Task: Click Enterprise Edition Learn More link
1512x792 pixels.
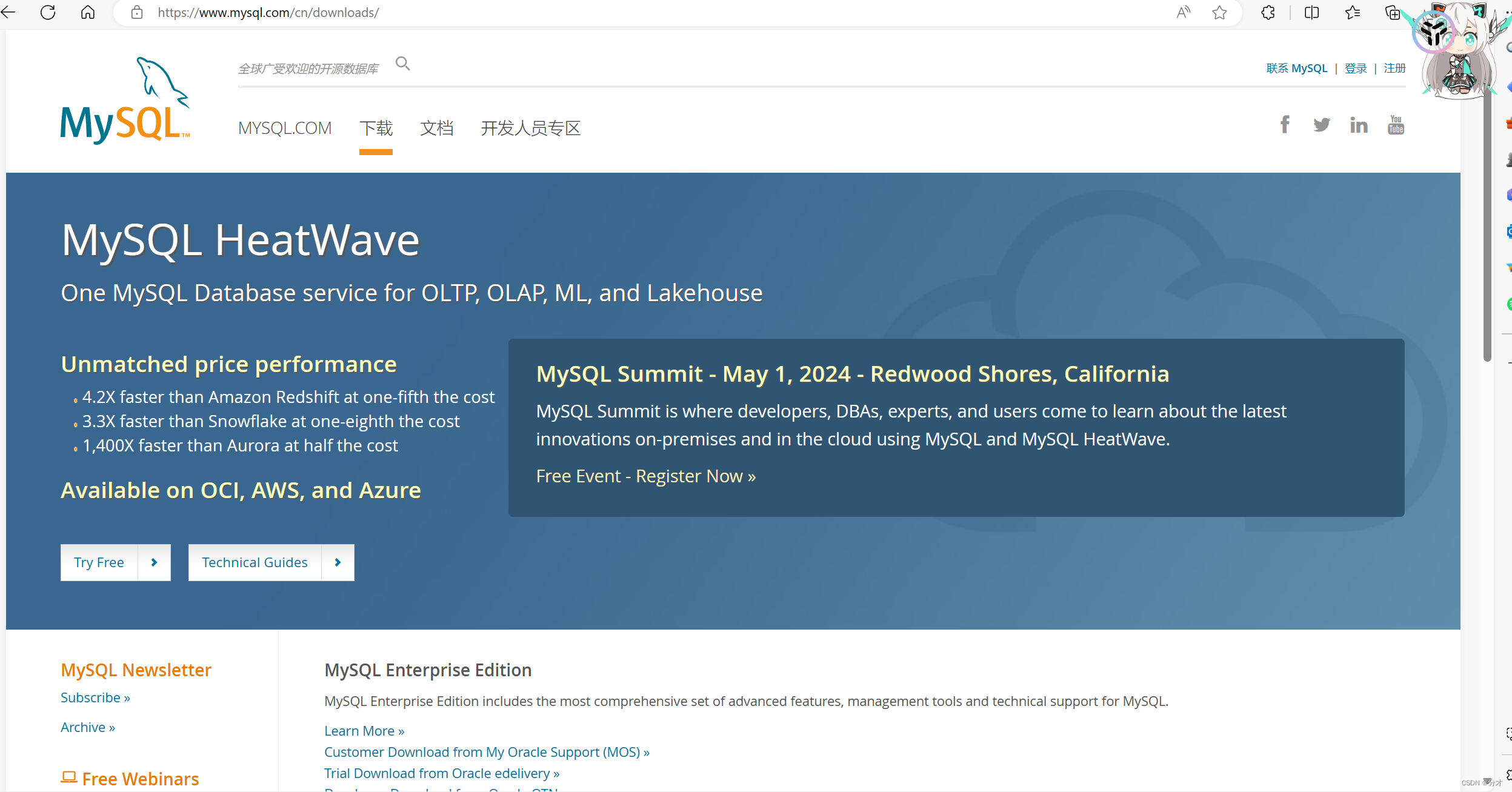Action: [x=364, y=731]
